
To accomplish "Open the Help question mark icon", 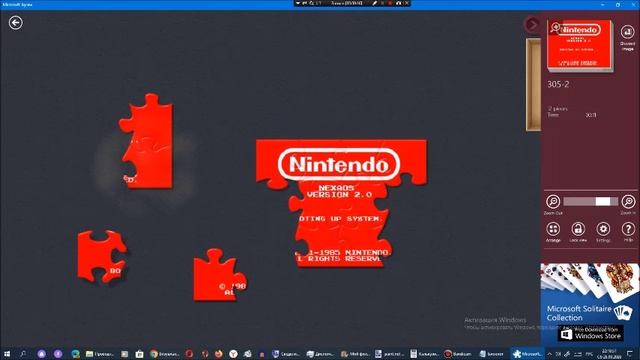I will pos(628,229).
